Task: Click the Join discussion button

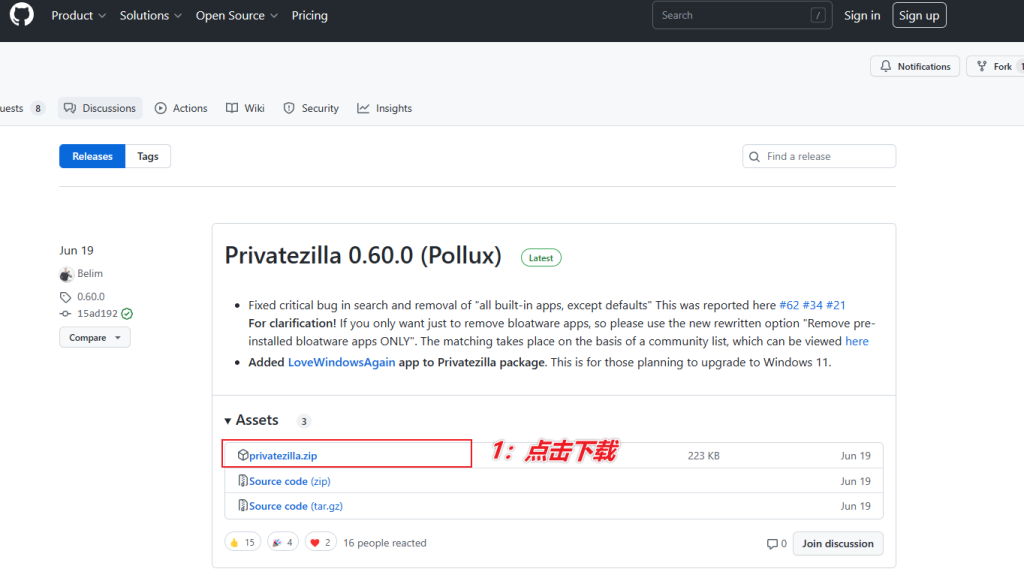Action: (838, 544)
